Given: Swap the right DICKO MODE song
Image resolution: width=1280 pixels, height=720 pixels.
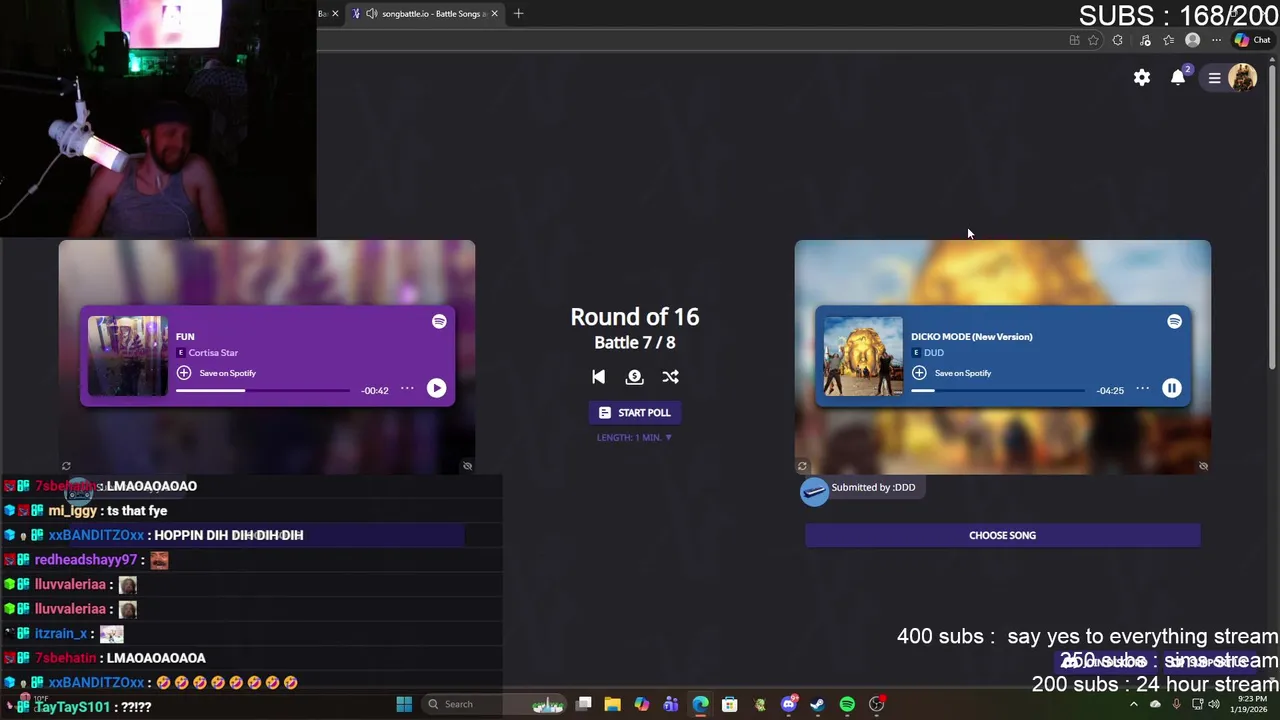Looking at the screenshot, I should click(801, 466).
